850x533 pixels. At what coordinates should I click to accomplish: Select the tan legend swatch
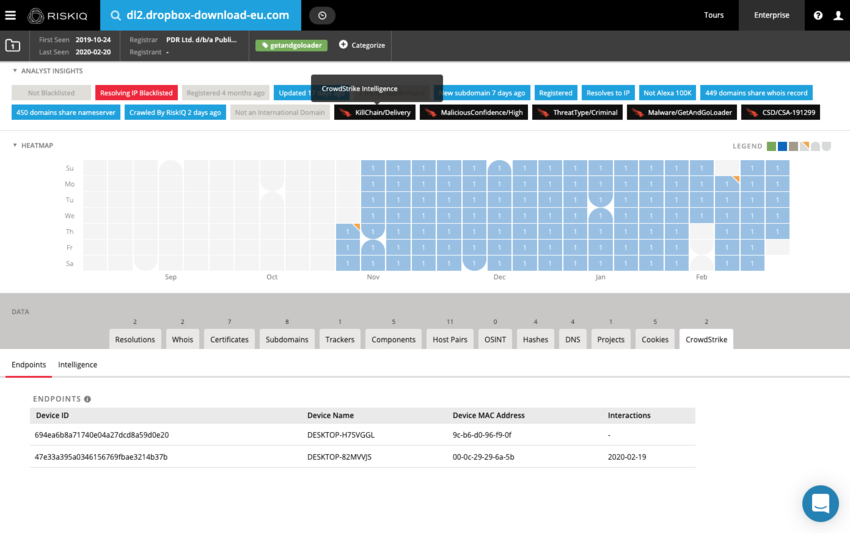click(x=794, y=146)
